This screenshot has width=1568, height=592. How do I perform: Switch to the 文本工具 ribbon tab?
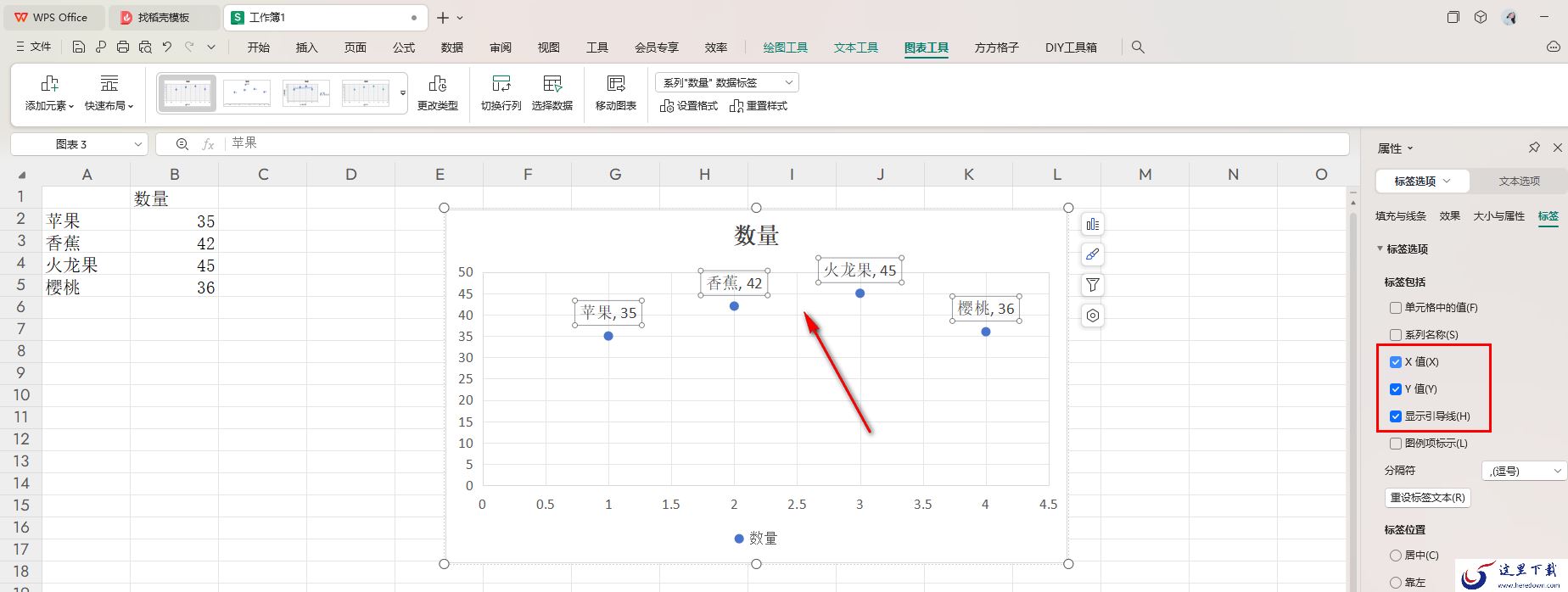click(855, 47)
